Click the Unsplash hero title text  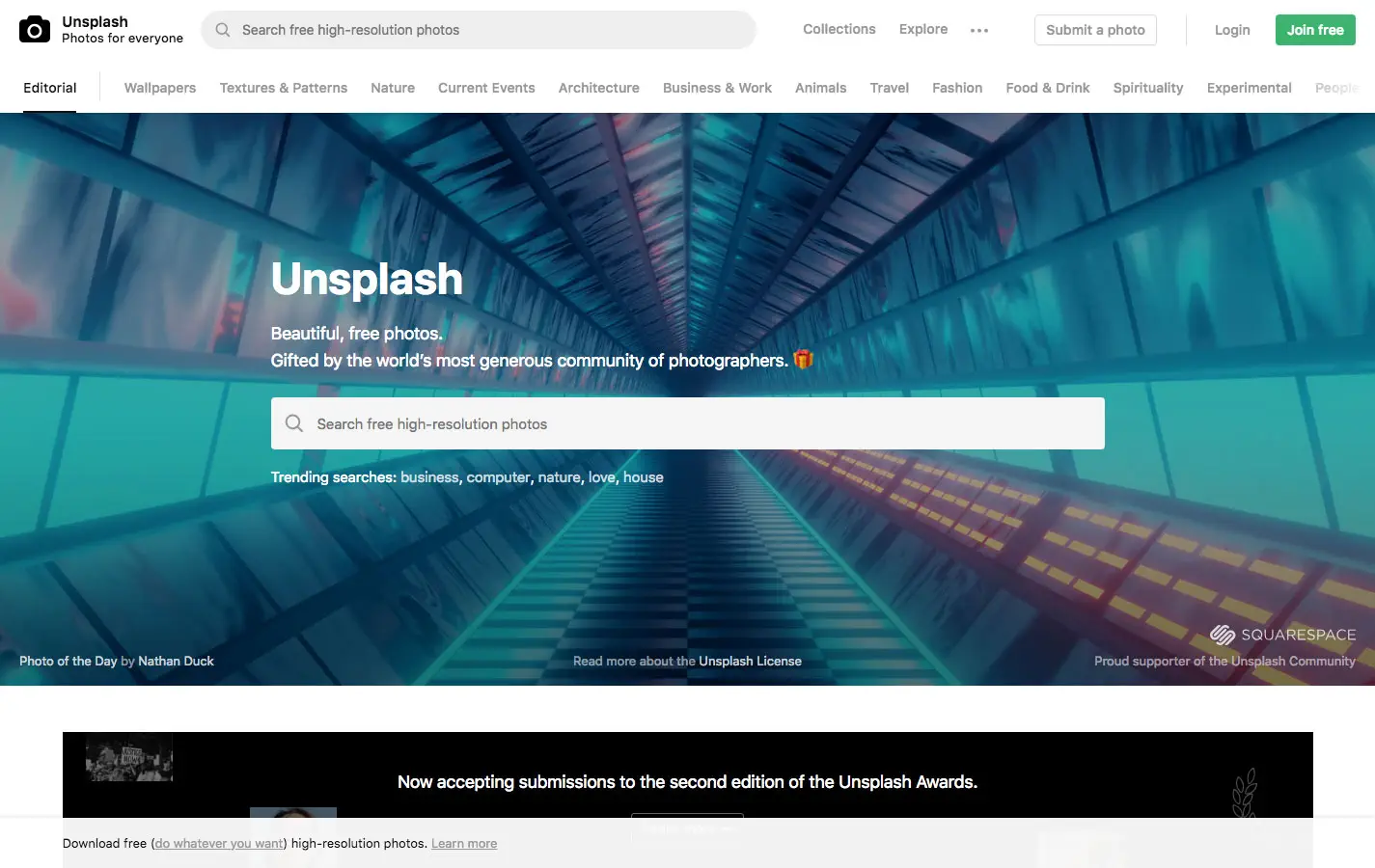point(367,279)
